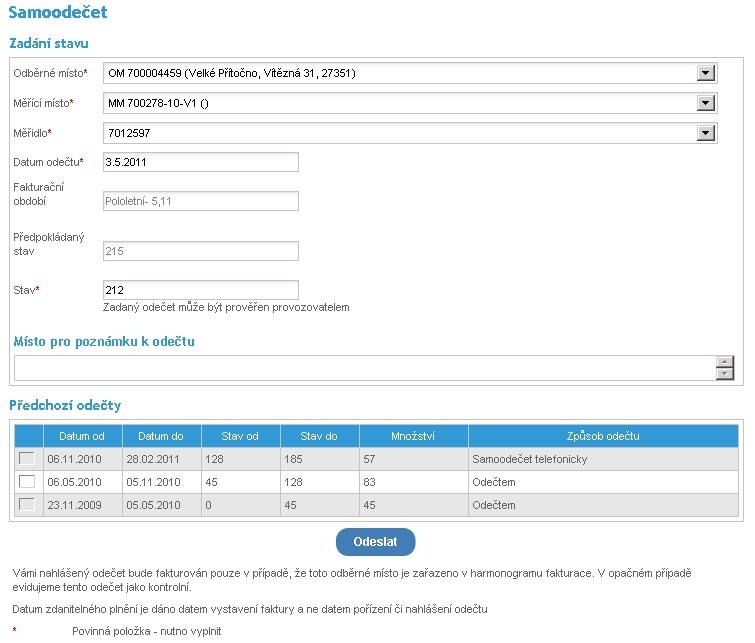Click the Stav do column header
Screen dimensions: 755x643
pos(320,436)
